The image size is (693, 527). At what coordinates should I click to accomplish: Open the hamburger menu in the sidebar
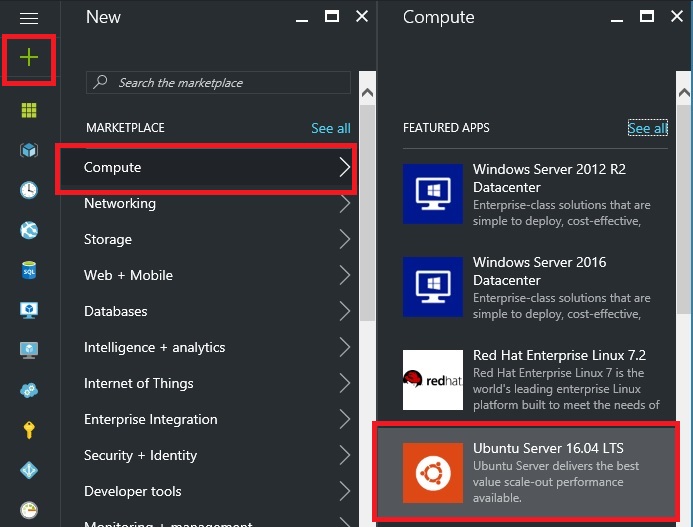[29, 18]
